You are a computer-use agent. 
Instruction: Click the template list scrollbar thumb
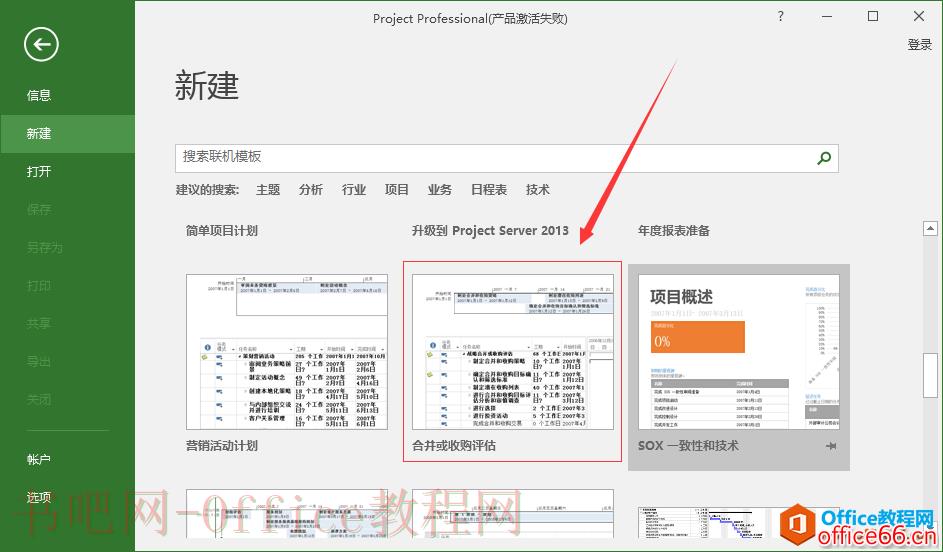[x=930, y=375]
